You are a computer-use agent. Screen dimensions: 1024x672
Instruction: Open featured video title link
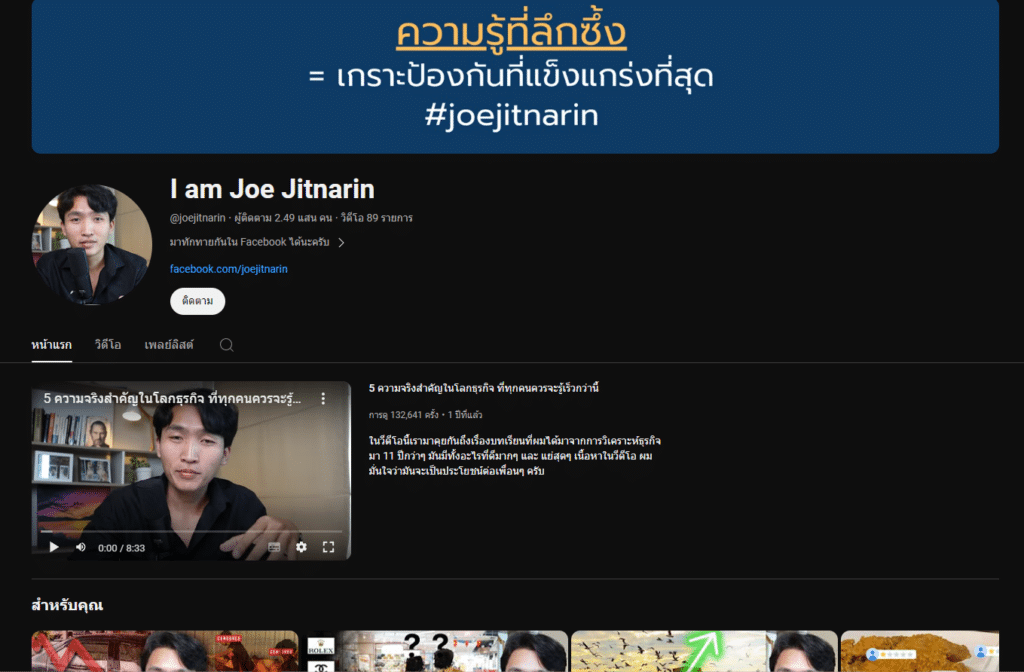[x=483, y=388]
